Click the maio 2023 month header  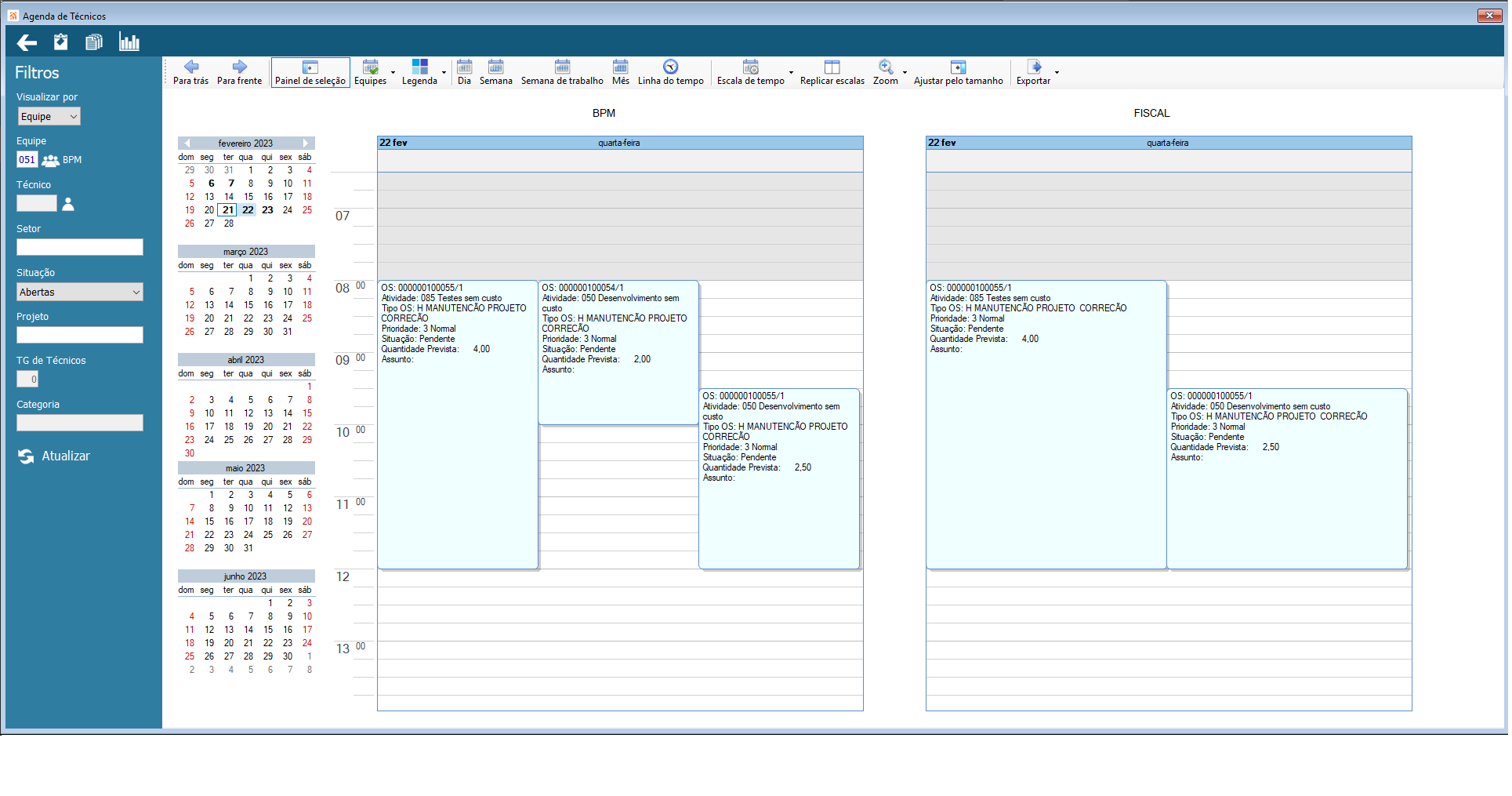point(246,468)
